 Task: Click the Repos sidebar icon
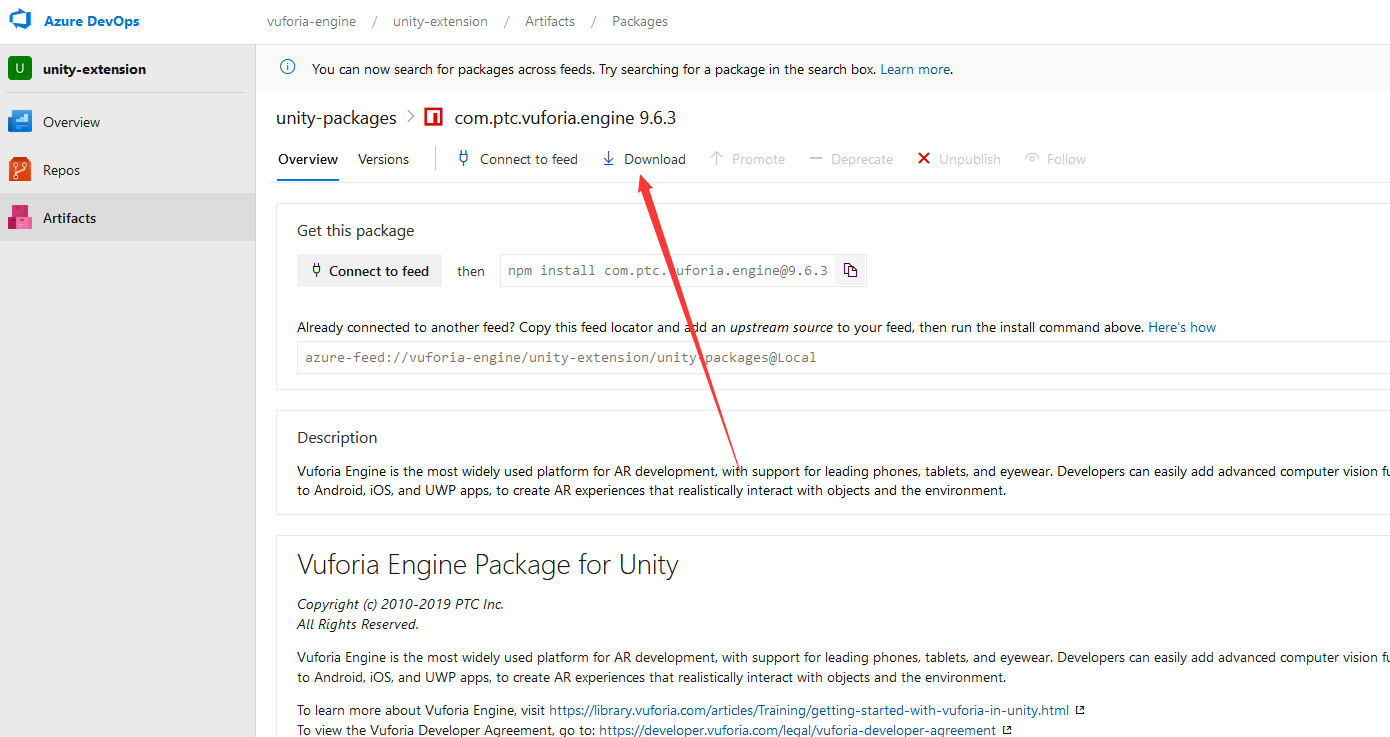(x=19, y=170)
